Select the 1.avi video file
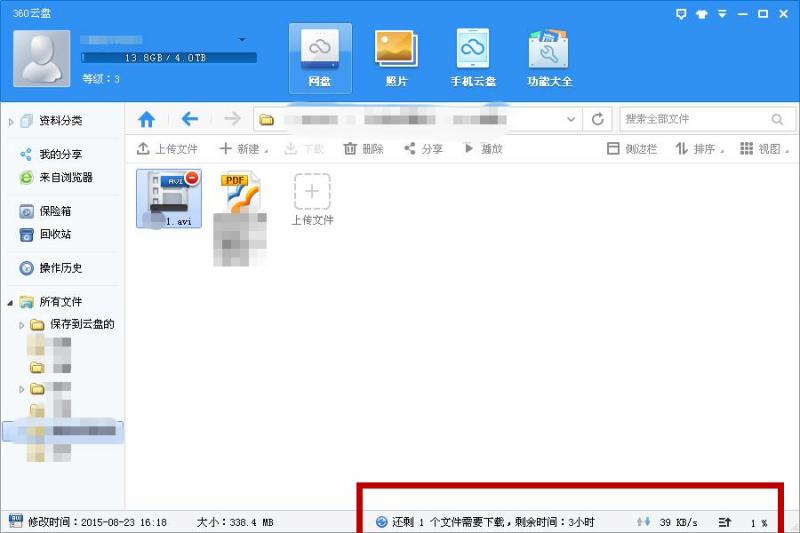Screen dimensions: 800x533 (169, 198)
